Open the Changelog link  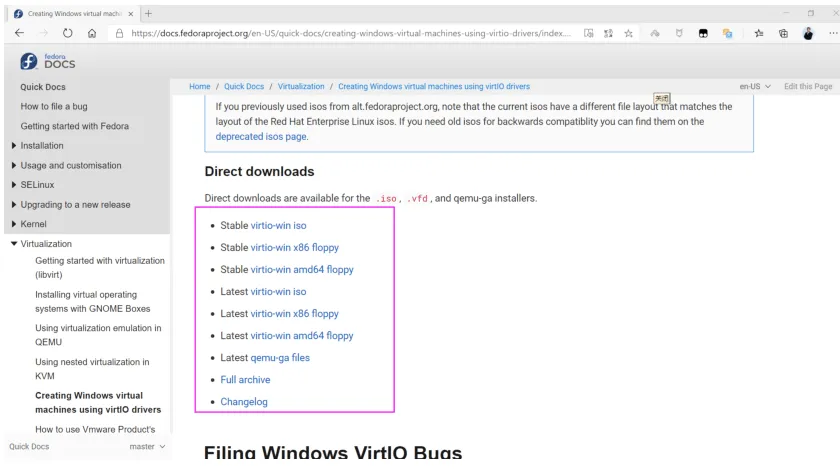pyautogui.click(x=244, y=401)
